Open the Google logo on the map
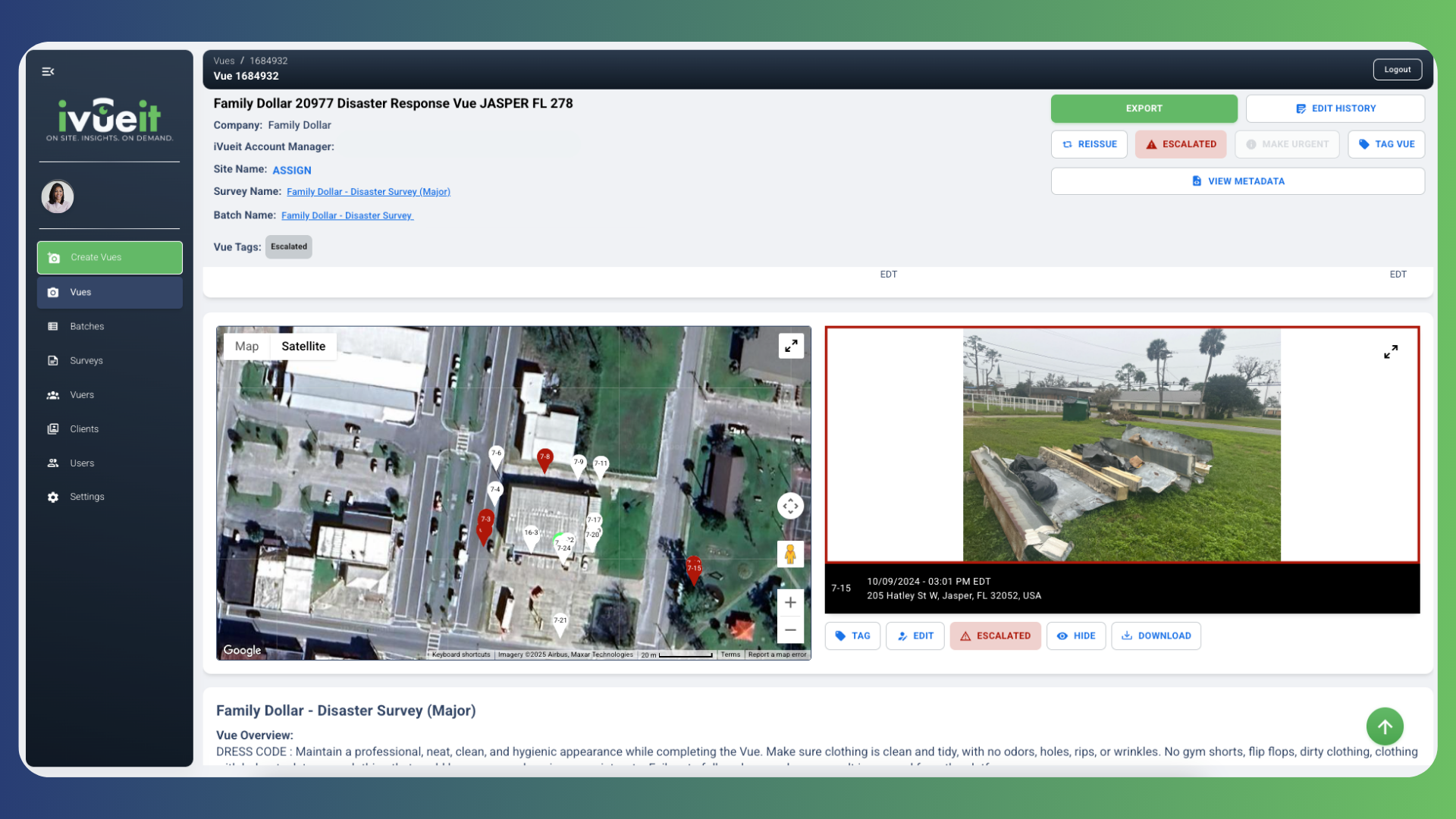Image resolution: width=1456 pixels, height=819 pixels. (x=242, y=650)
